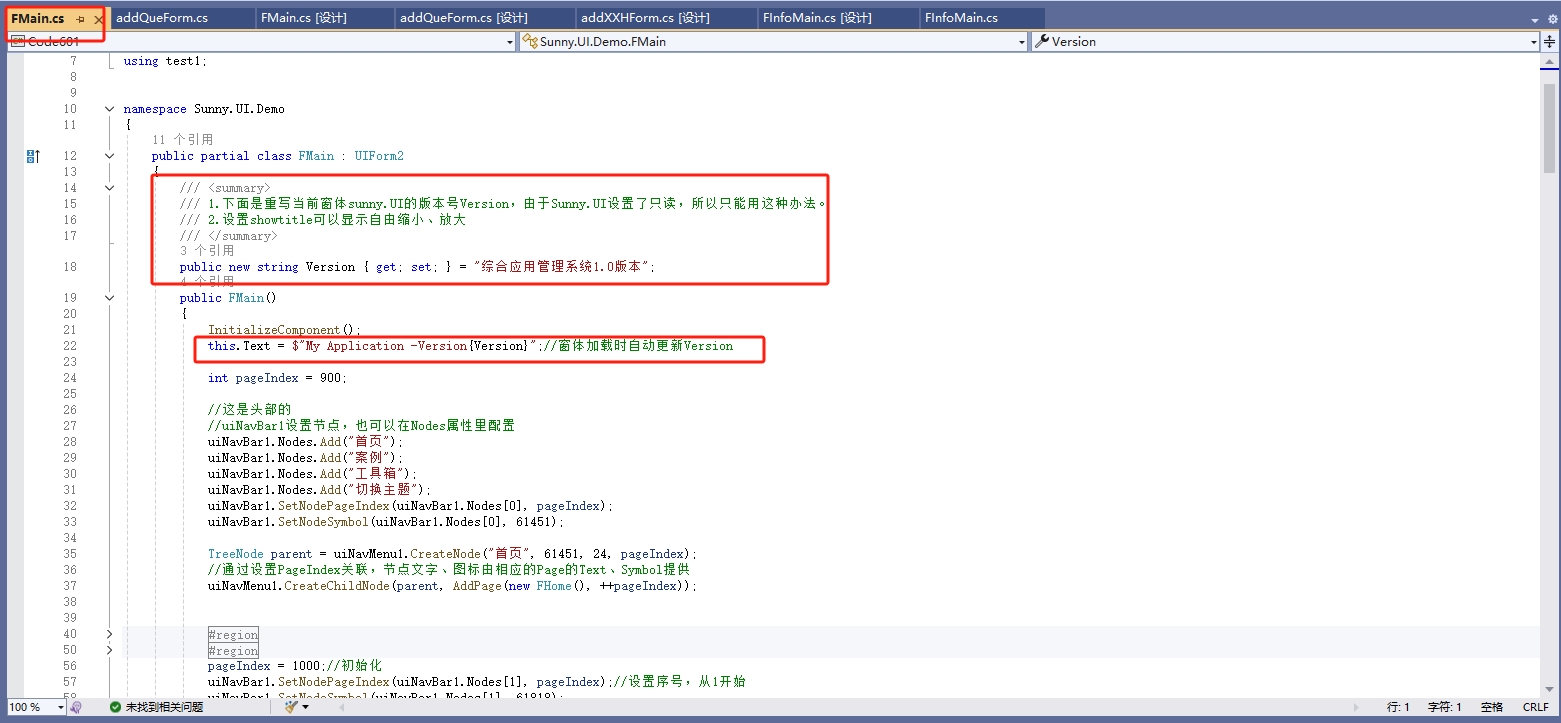Viewport: 1561px width, 723px height.
Task: Click the this.Text assignment line
Action: (x=470, y=346)
